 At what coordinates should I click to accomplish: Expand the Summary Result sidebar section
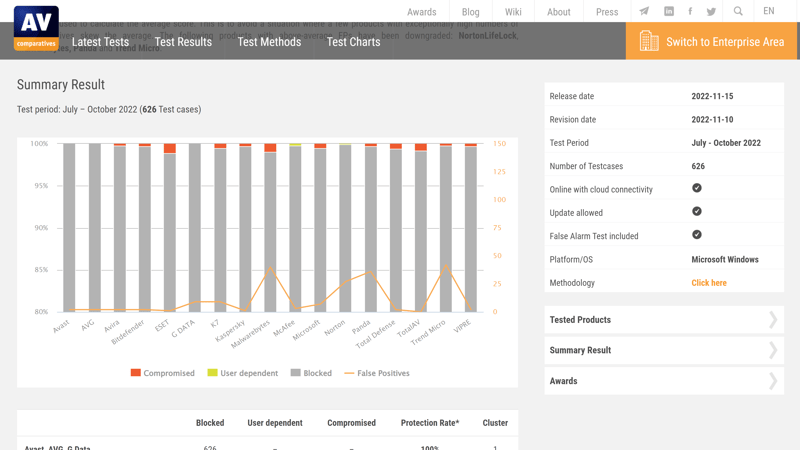pos(664,351)
